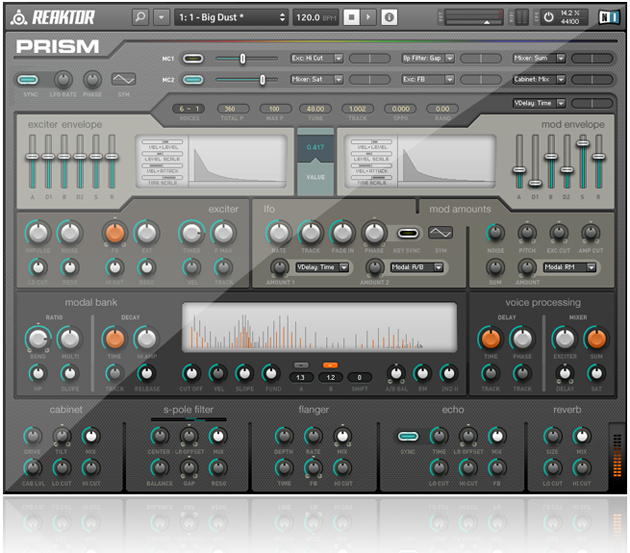This screenshot has width=630, height=553.
Task: Open the info icon in the toolbar
Action: pyautogui.click(x=389, y=17)
